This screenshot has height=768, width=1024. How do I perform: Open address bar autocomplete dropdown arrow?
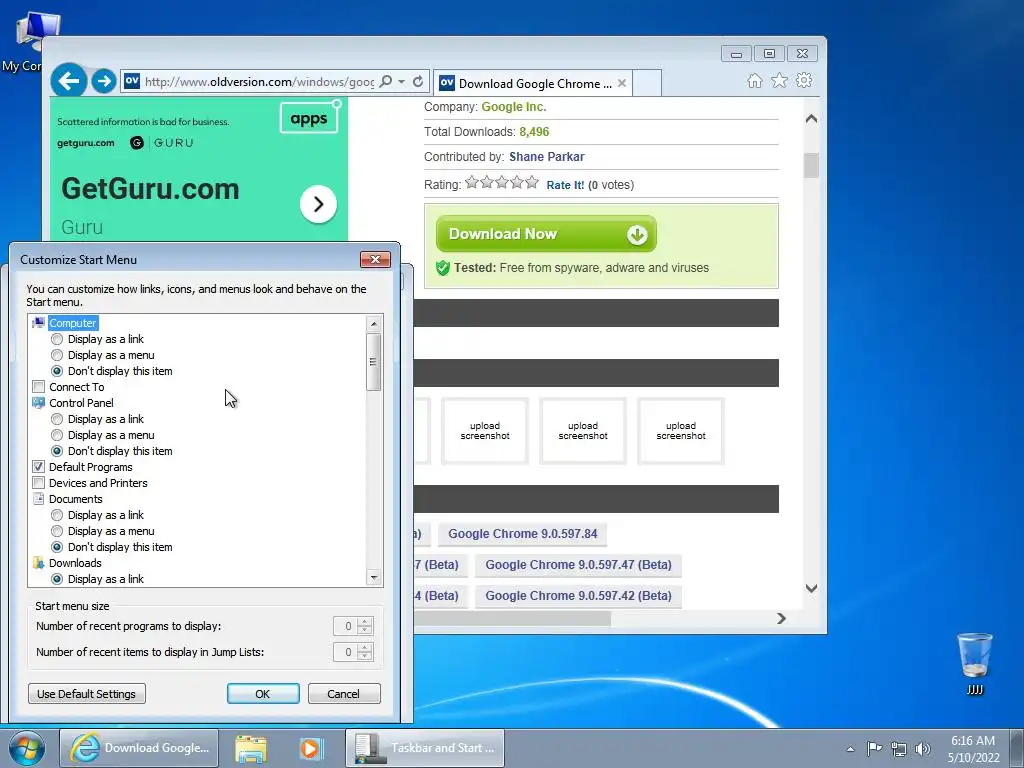pos(402,81)
